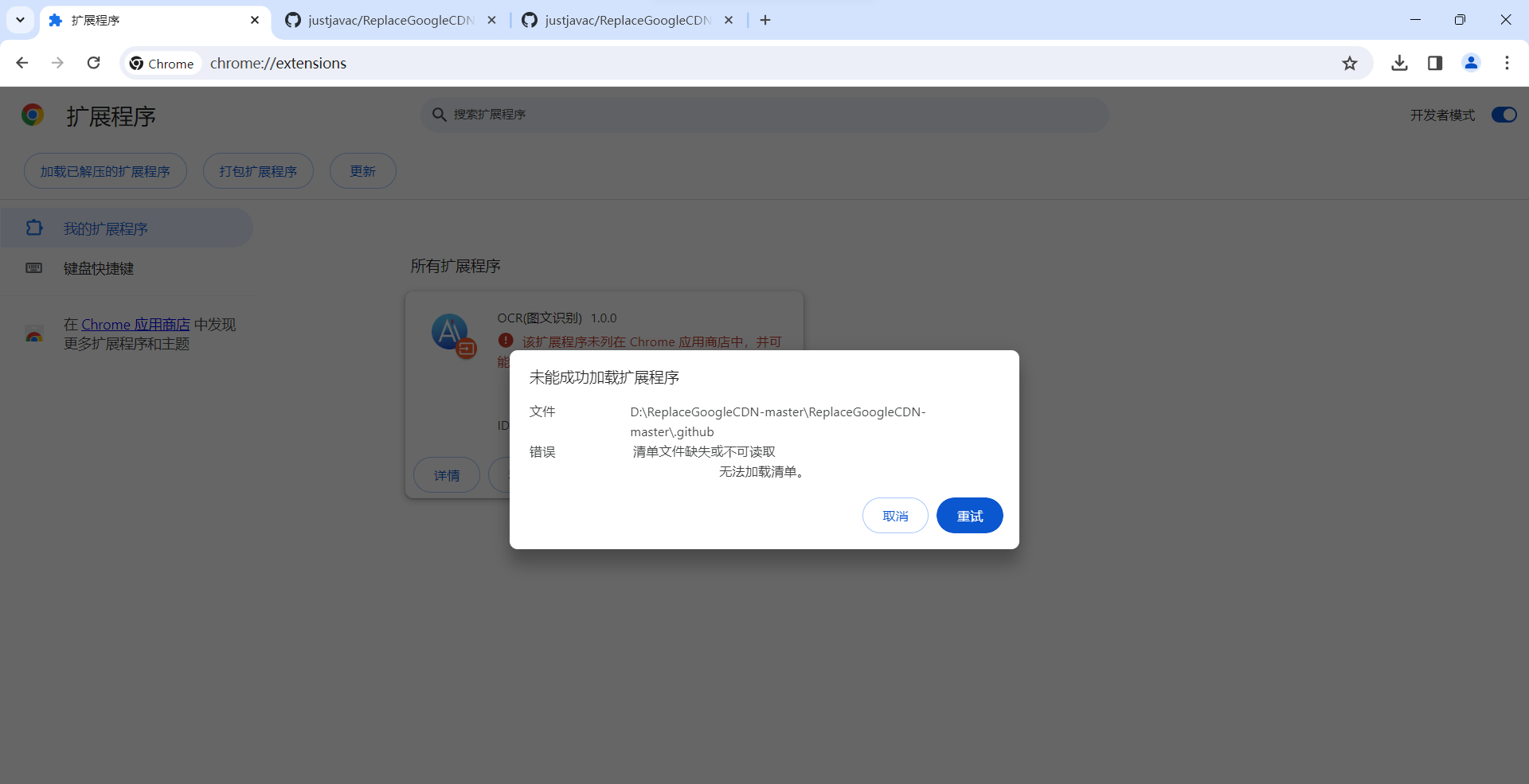Click the 重试 button in the dialog

[969, 515]
